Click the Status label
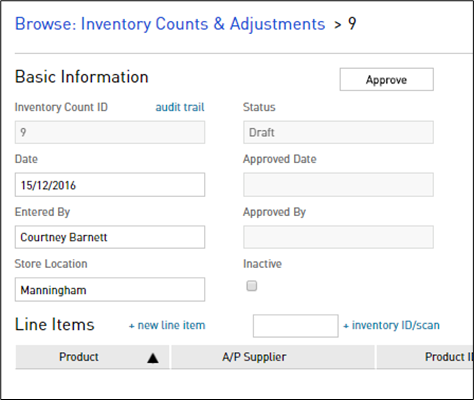 click(259, 107)
